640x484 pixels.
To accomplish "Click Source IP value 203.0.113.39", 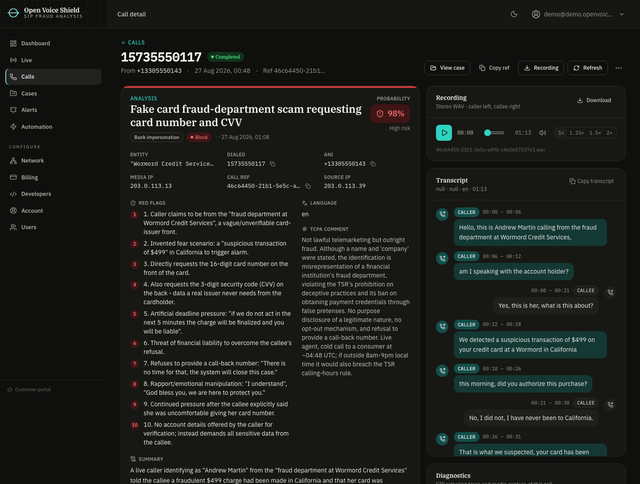I will point(345,186).
